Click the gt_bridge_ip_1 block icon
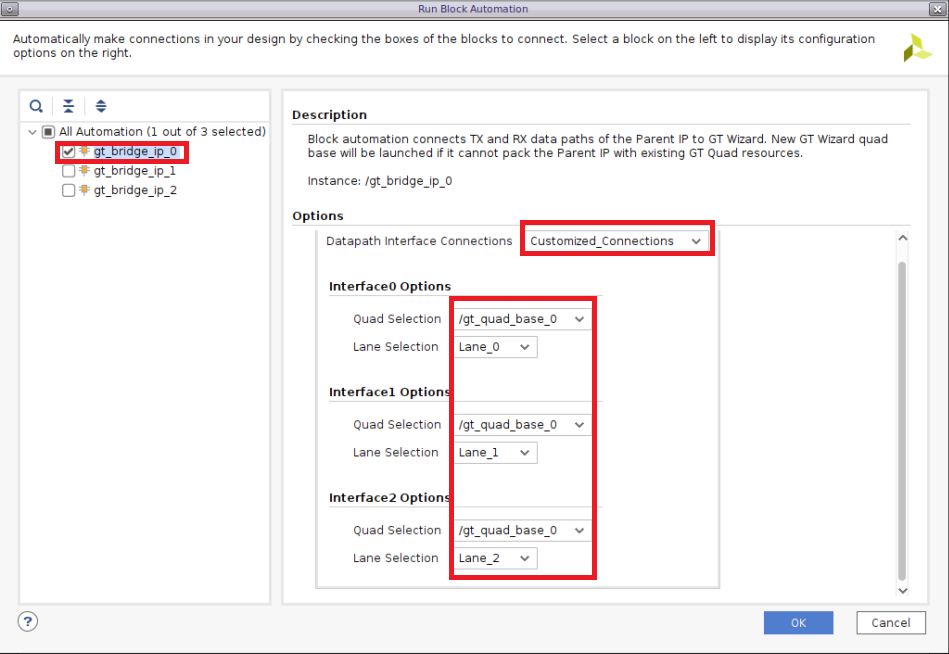Viewport: 949px width, 654px height. (x=85, y=171)
